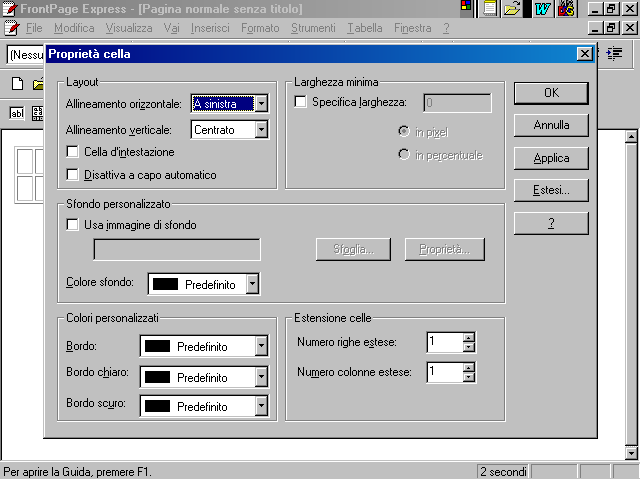
Task: Click the background image path input field
Action: [177, 249]
